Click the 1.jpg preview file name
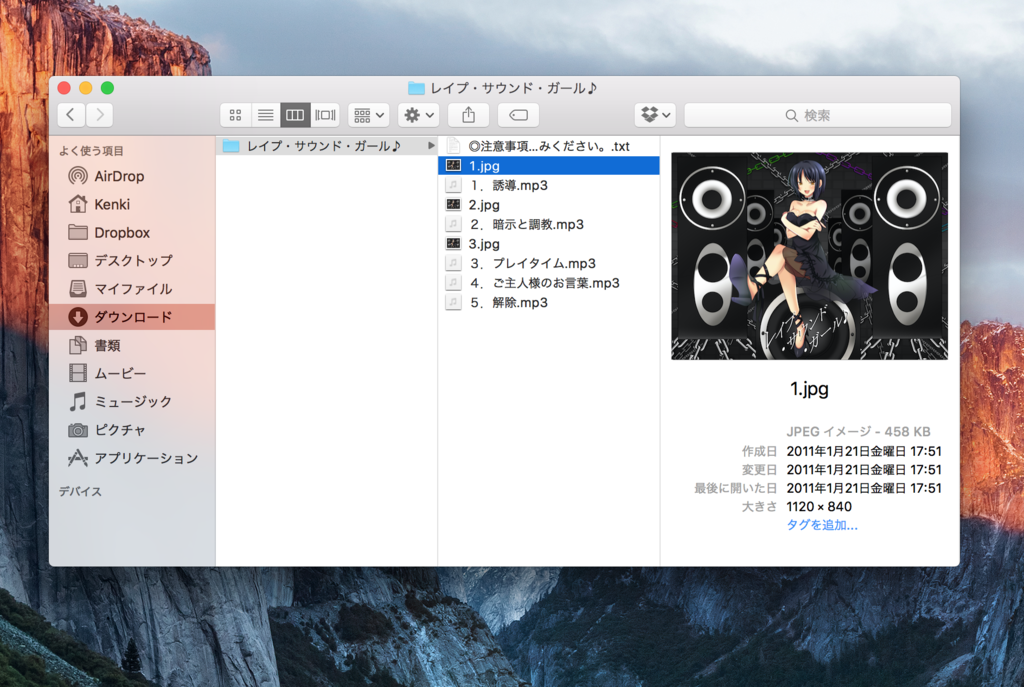This screenshot has height=687, width=1024. (x=809, y=389)
